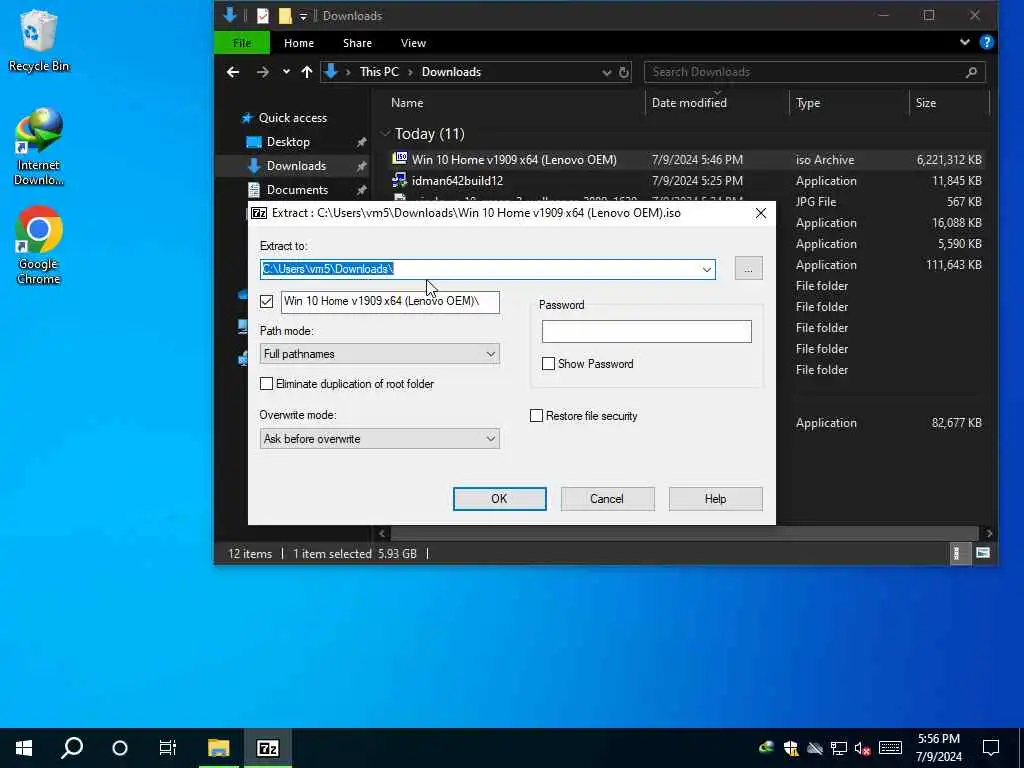Viewport: 1024px width, 768px height.
Task: Sort by Name column header
Action: (x=407, y=103)
